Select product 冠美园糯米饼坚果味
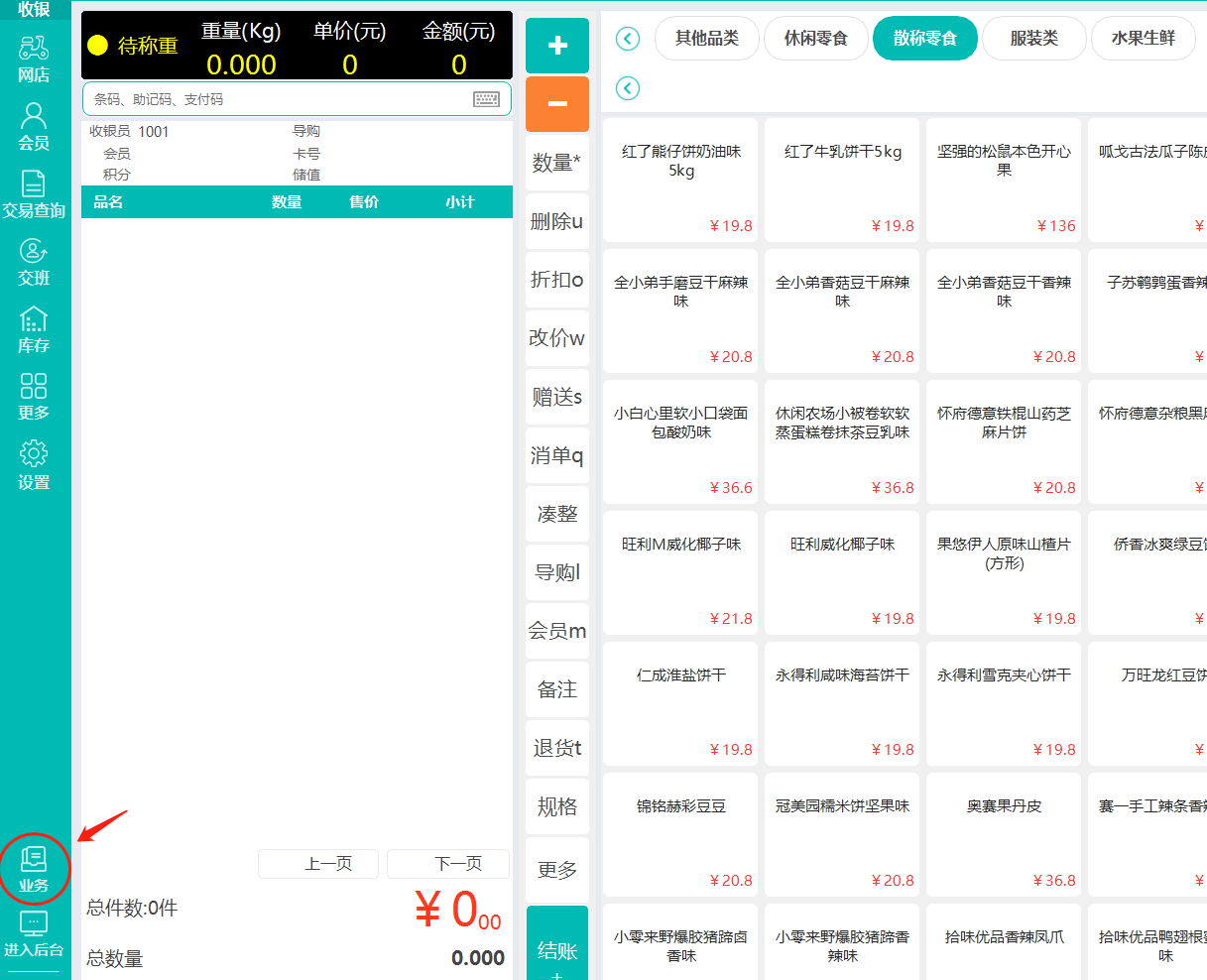This screenshot has height=980, width=1207. tap(842, 835)
